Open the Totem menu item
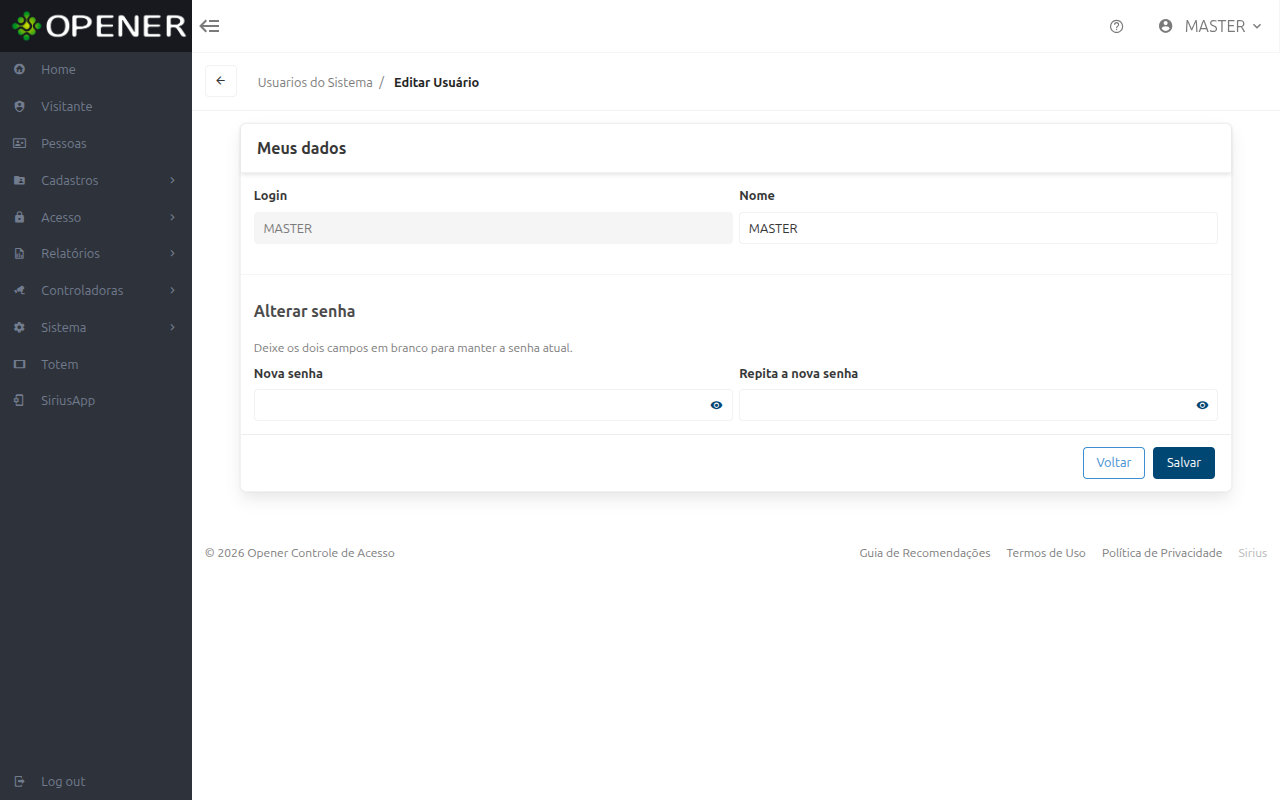Viewport: 1280px width, 800px height. pos(96,364)
